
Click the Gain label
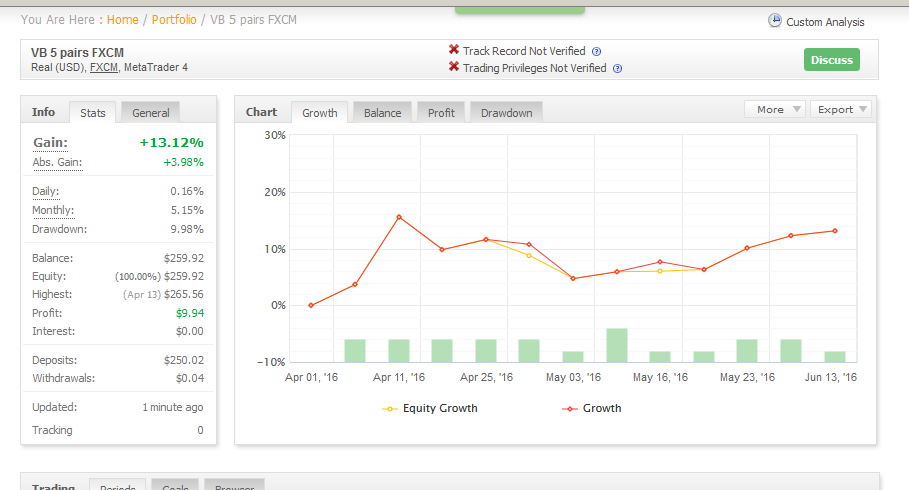(50, 143)
